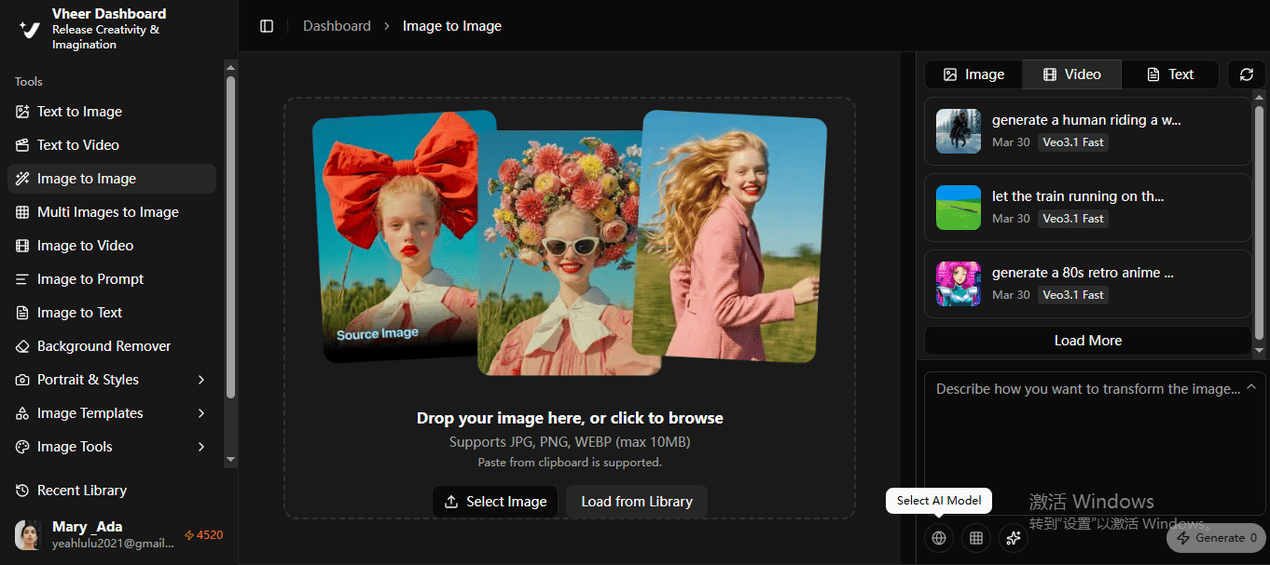This screenshot has height=565, width=1270.
Task: Expand the Image Templates submenu chevron
Action: click(201, 413)
